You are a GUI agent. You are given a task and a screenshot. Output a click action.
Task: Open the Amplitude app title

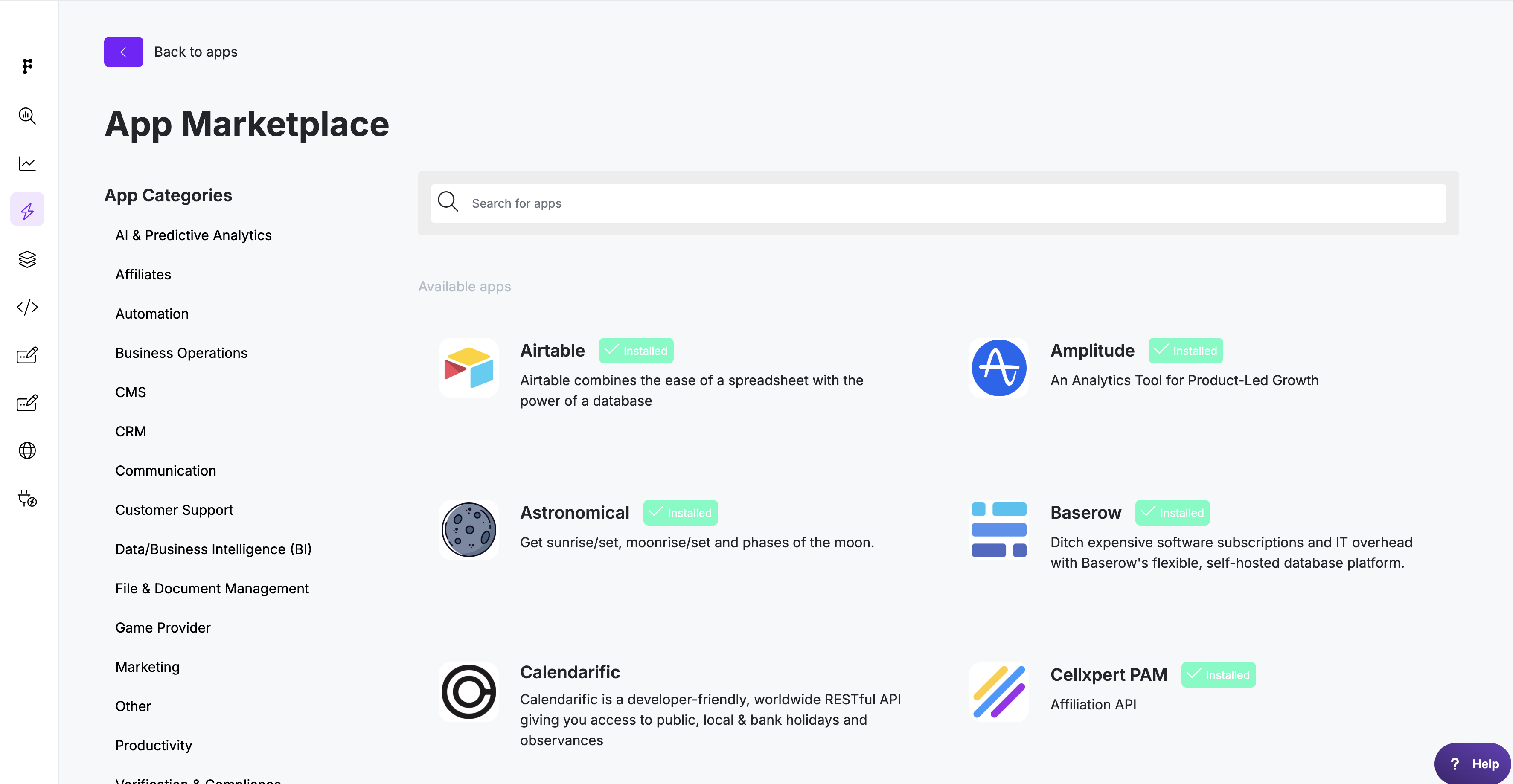[1092, 351]
